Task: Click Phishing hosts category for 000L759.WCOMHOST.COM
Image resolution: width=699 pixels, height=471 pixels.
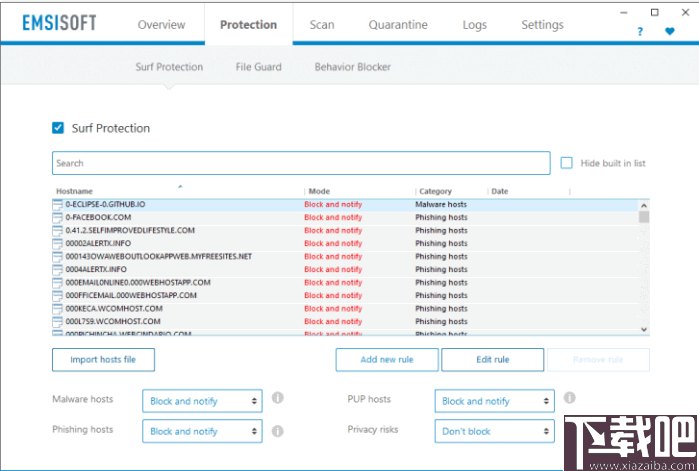Action: [441, 322]
